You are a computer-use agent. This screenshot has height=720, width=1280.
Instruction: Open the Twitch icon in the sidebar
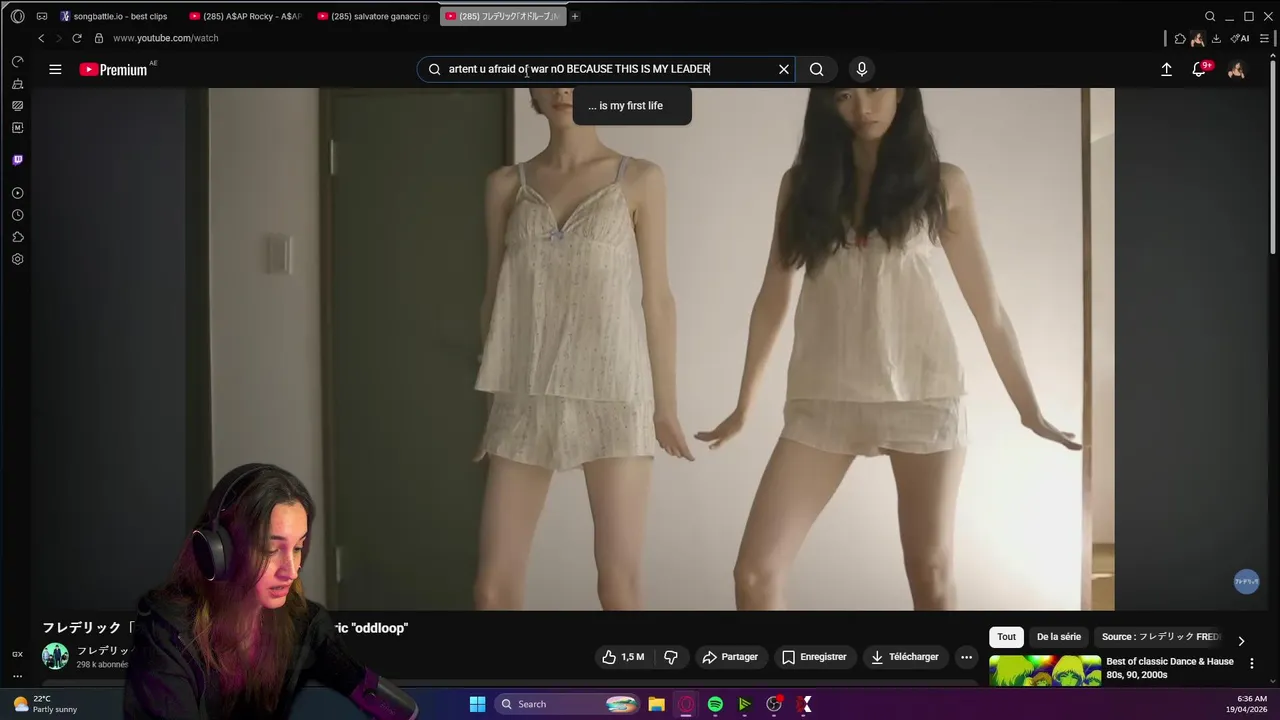pyautogui.click(x=17, y=160)
